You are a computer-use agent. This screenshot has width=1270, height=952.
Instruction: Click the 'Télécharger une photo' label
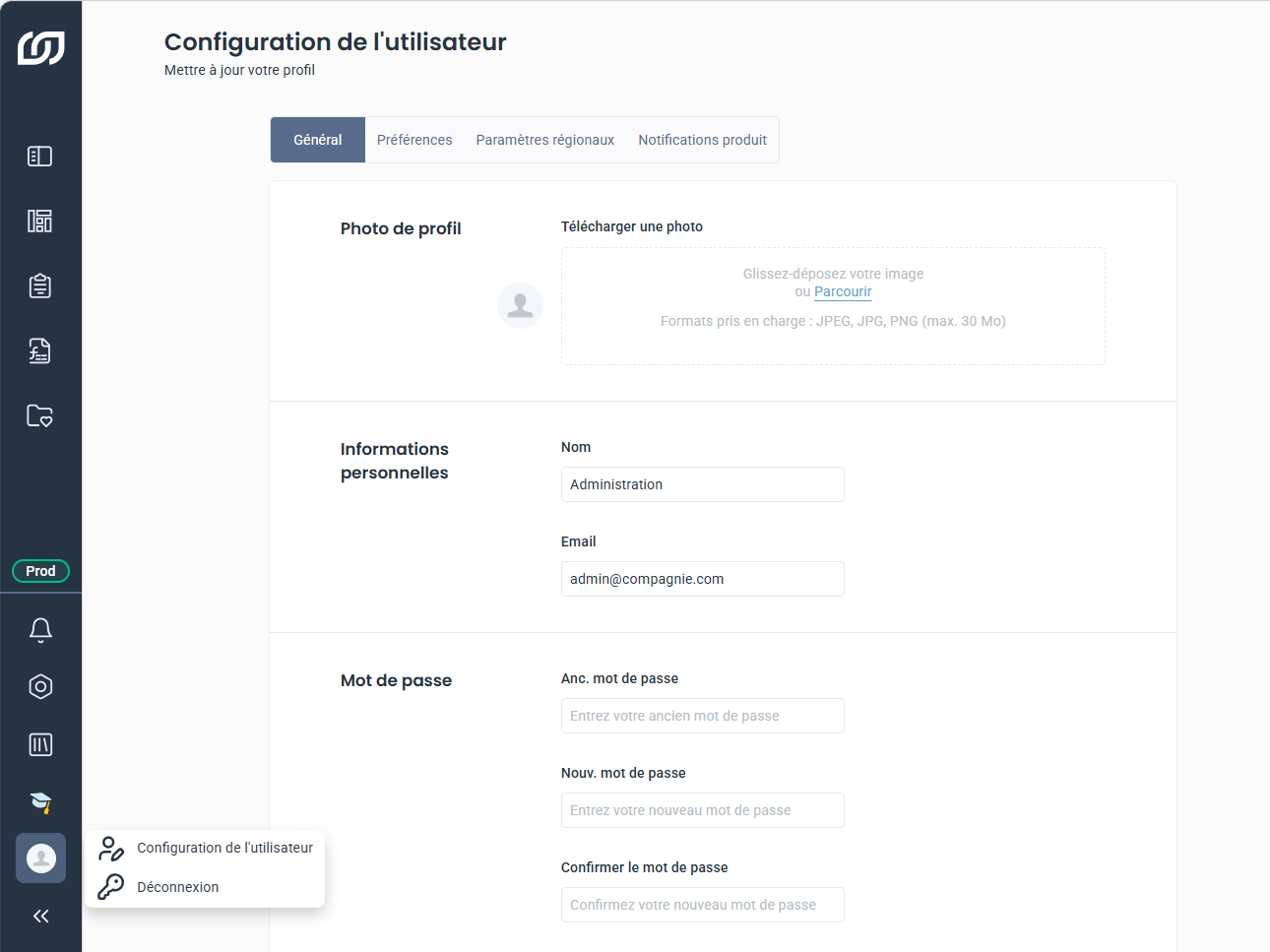[x=632, y=226]
